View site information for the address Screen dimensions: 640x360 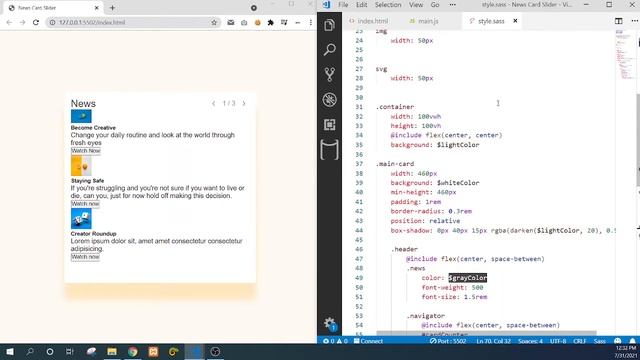tap(52, 22)
